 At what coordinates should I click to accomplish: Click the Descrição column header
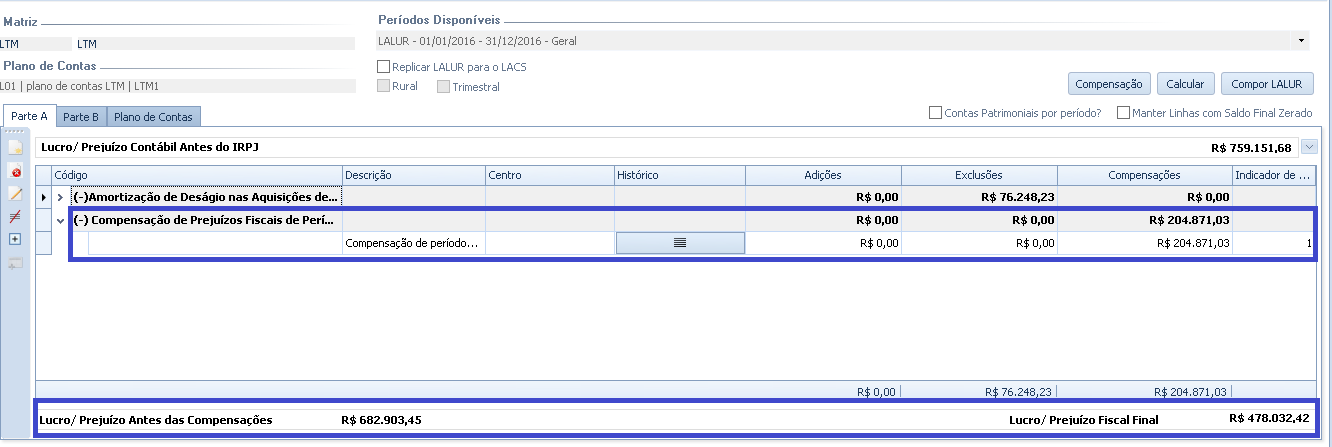(x=414, y=175)
